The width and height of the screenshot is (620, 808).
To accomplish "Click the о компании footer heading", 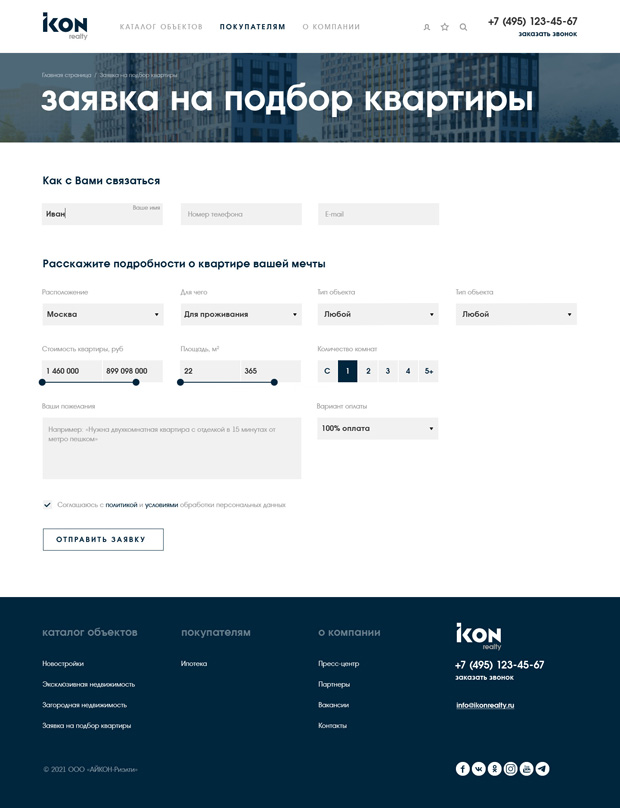I will [349, 632].
